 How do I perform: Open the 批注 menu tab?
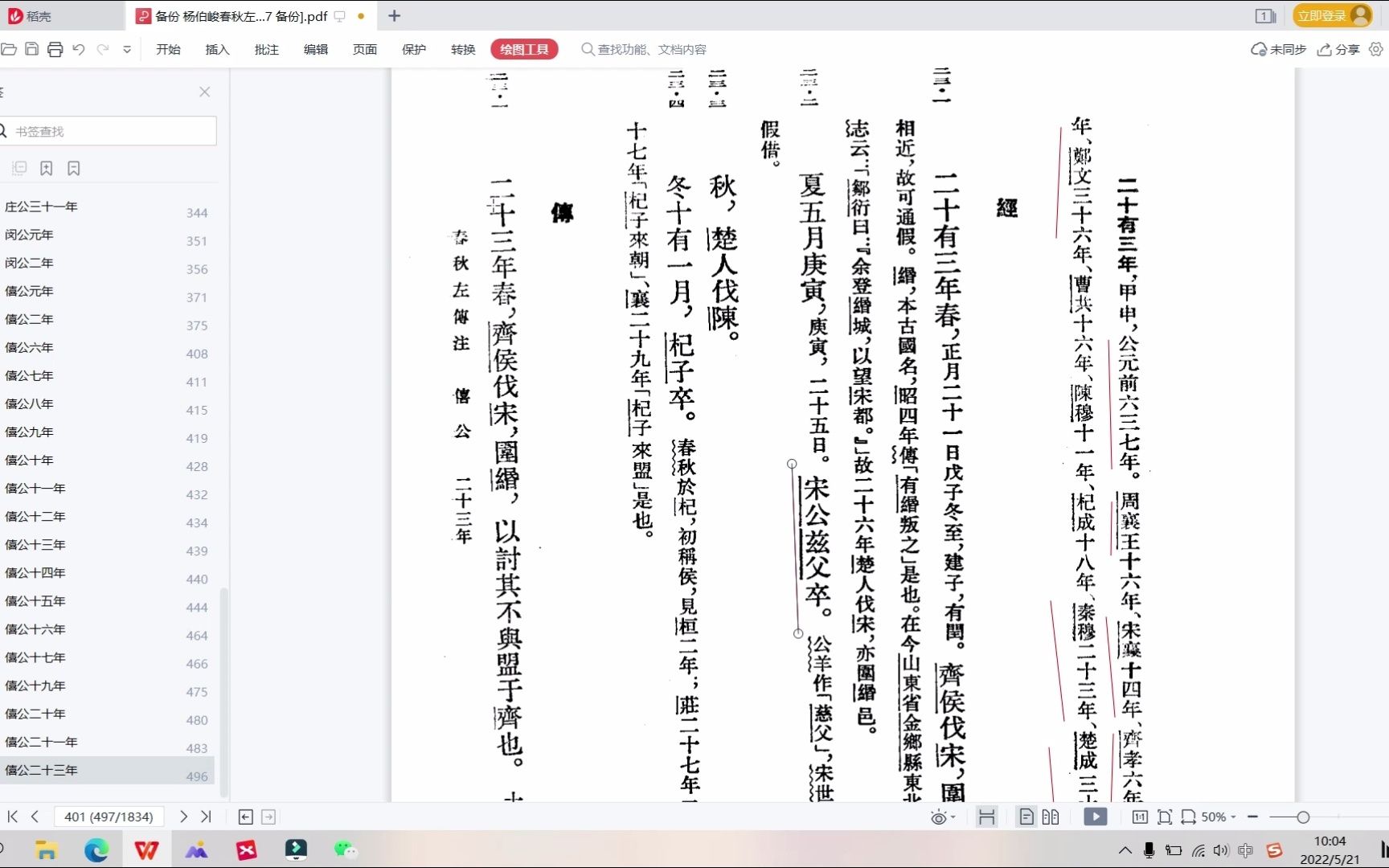coord(266,49)
